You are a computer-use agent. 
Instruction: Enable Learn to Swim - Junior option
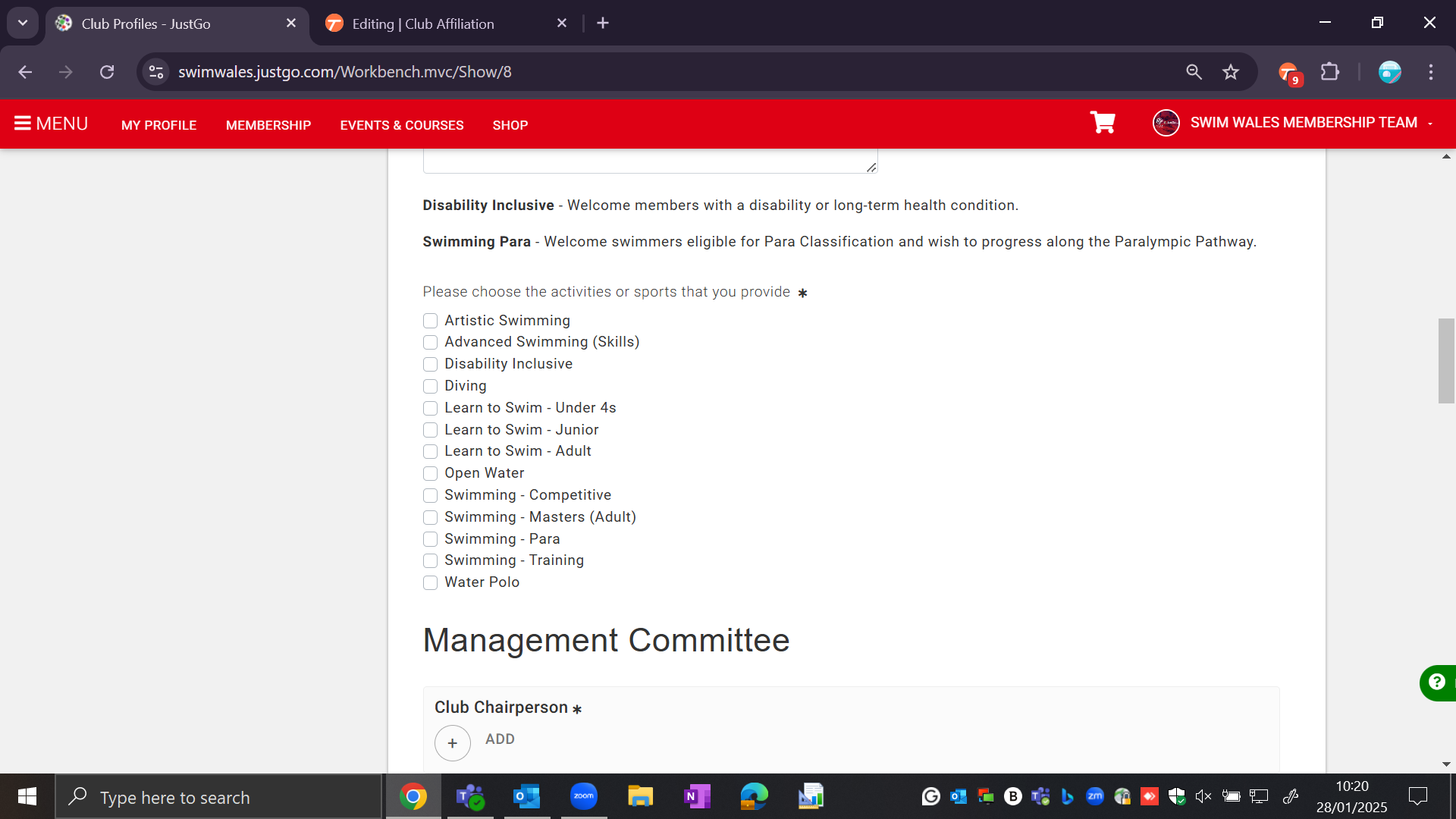coord(430,430)
